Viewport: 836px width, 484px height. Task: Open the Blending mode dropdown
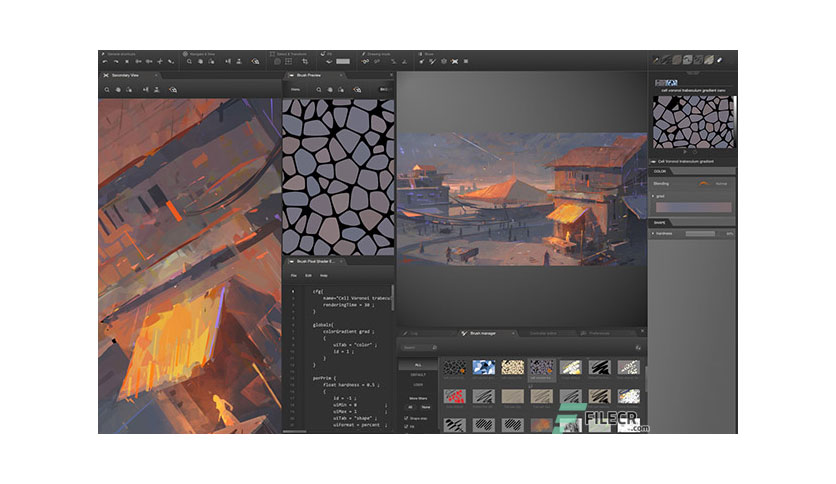click(x=721, y=183)
